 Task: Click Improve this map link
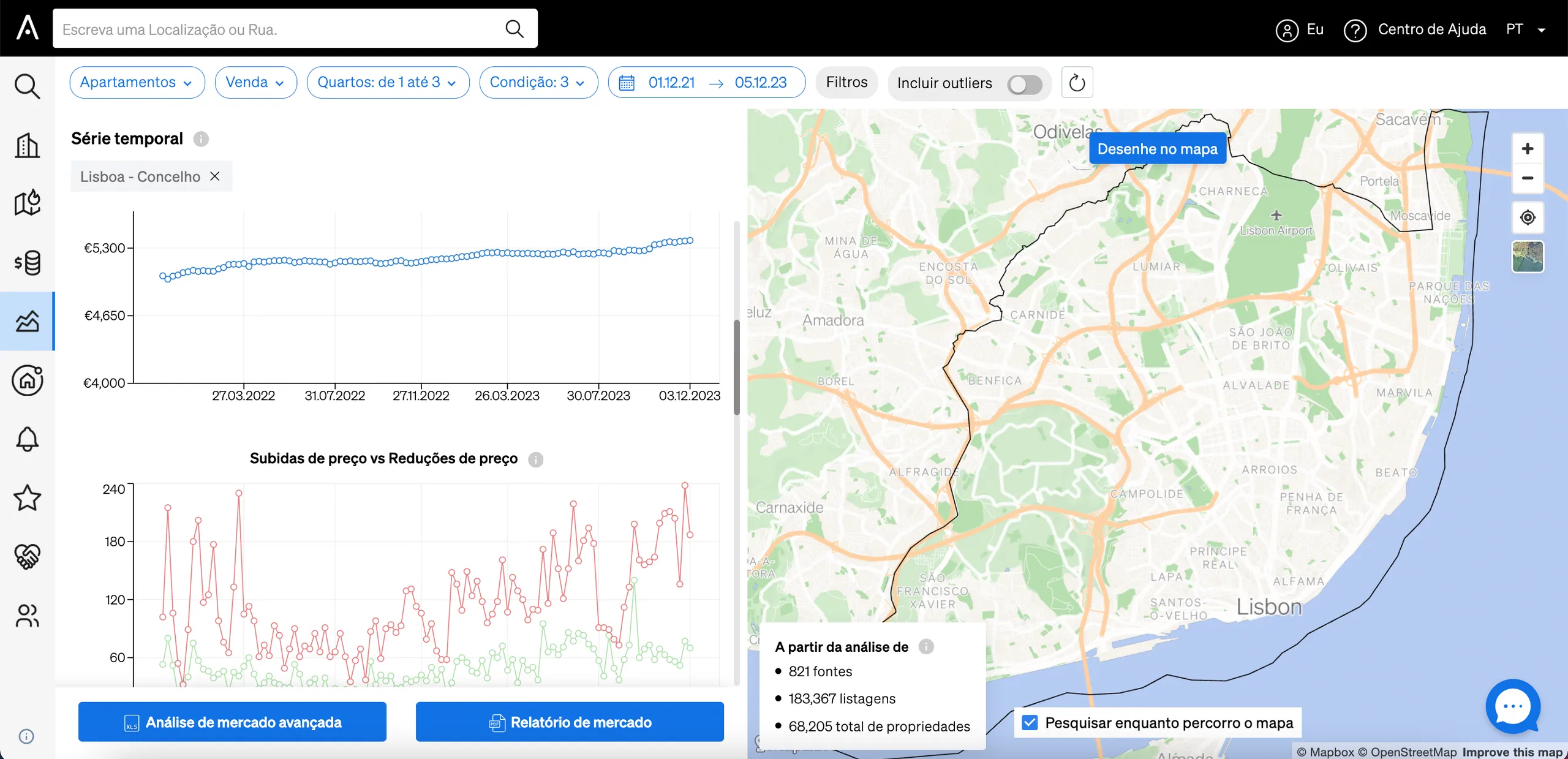1512,752
